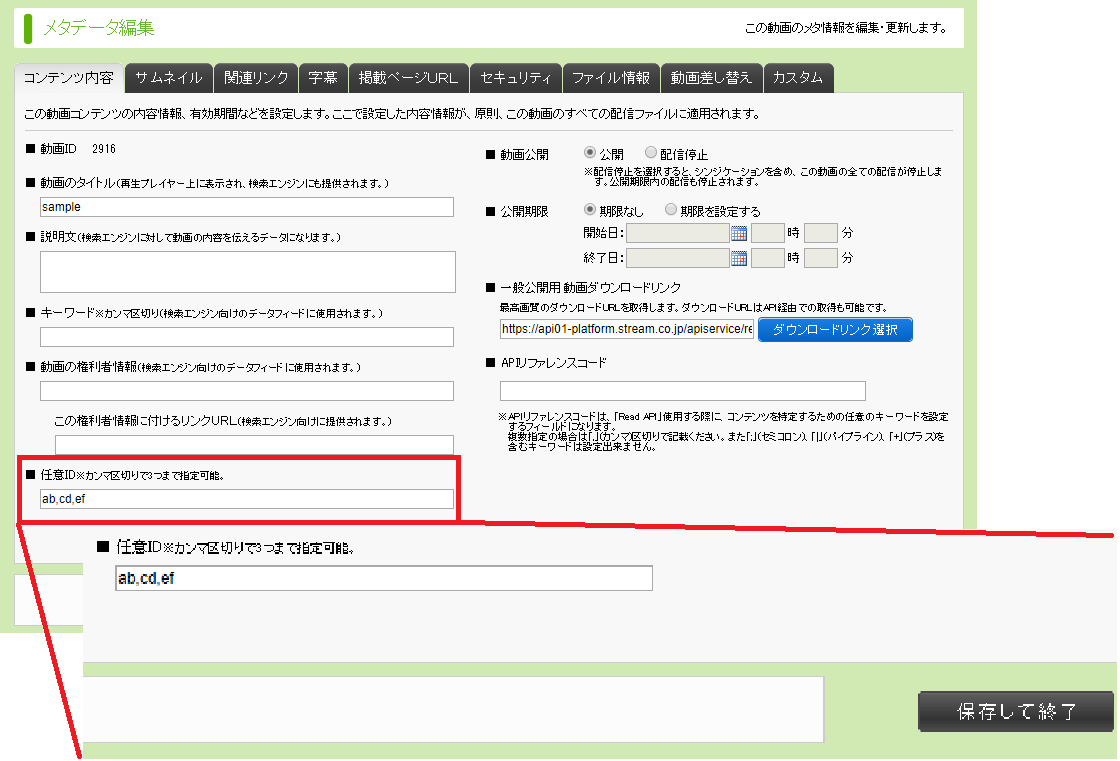The width and height of the screenshot is (1120, 761).
Task: Click the 開始日 date field
Action: click(678, 233)
